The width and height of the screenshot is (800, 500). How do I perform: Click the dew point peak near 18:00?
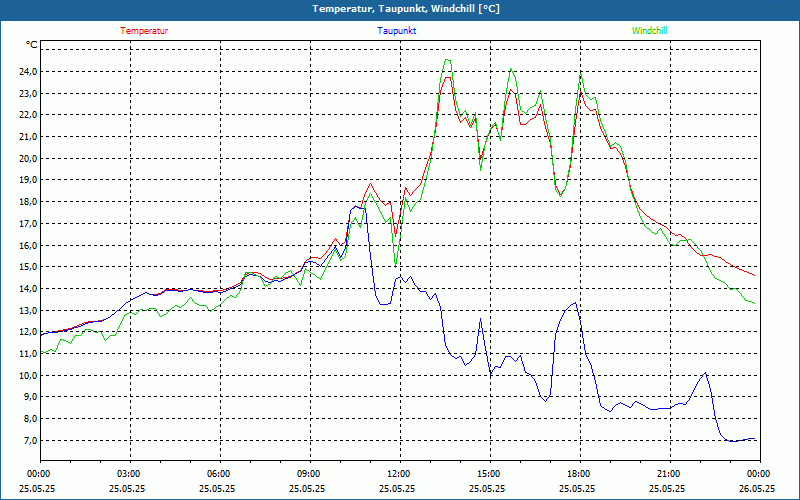point(576,303)
